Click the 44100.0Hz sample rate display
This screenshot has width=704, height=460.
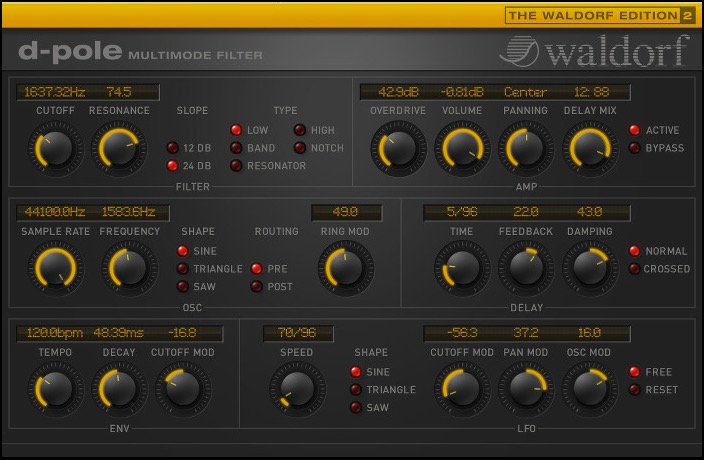pyautogui.click(x=55, y=212)
